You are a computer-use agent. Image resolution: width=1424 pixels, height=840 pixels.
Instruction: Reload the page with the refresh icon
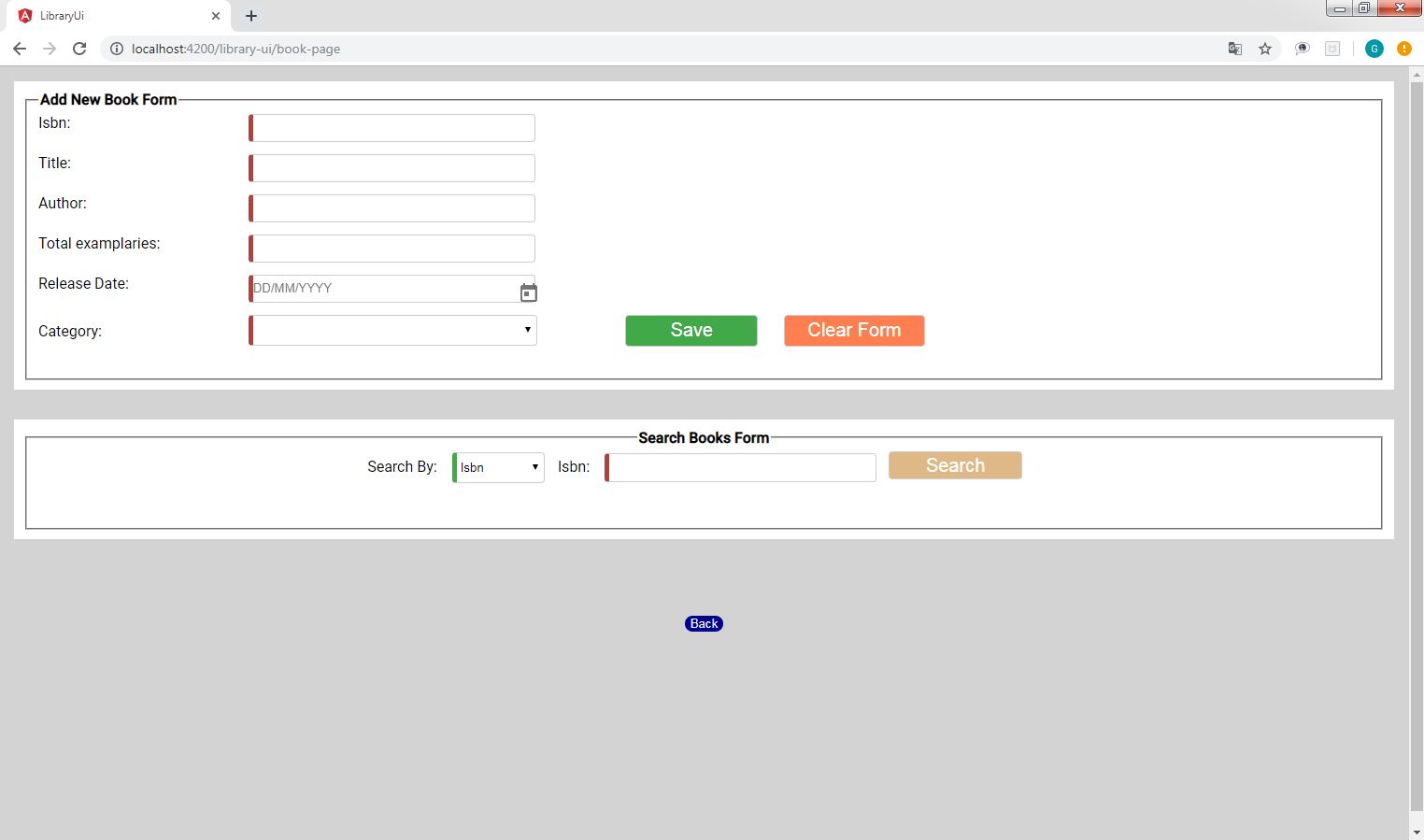point(79,49)
